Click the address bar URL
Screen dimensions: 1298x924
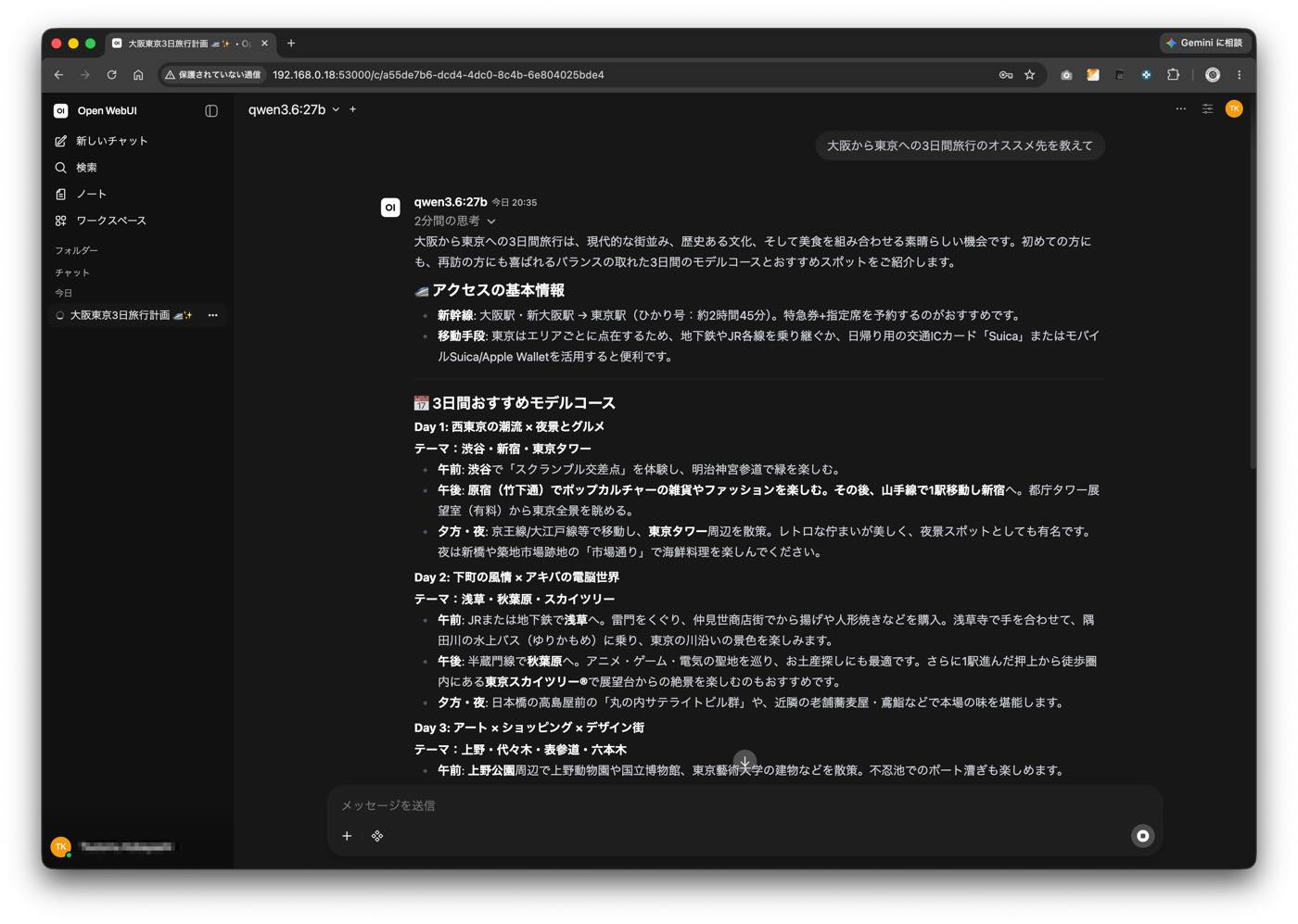[x=439, y=75]
